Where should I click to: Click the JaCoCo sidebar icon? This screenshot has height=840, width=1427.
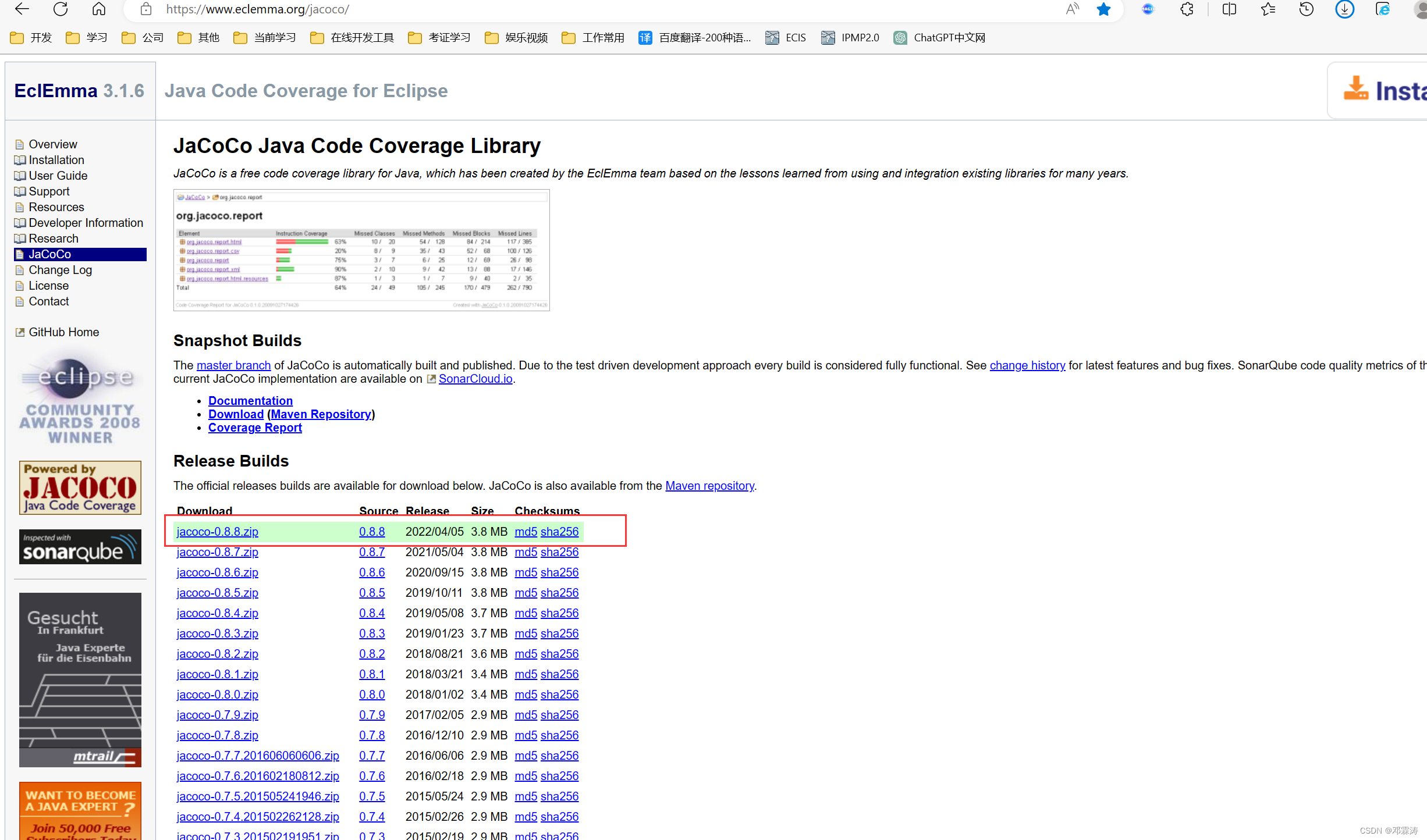pos(23,254)
